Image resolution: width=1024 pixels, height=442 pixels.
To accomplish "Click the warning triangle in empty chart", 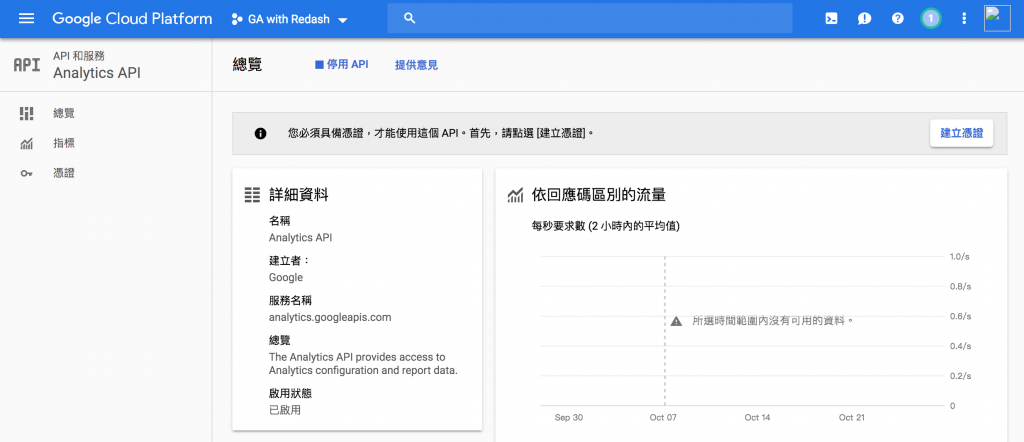I will pos(676,321).
